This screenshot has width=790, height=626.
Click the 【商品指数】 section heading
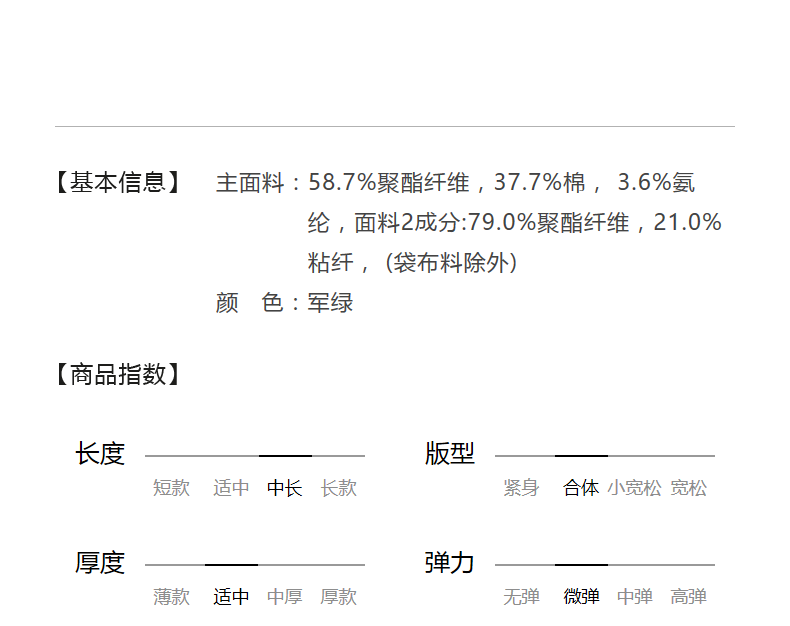point(117,375)
